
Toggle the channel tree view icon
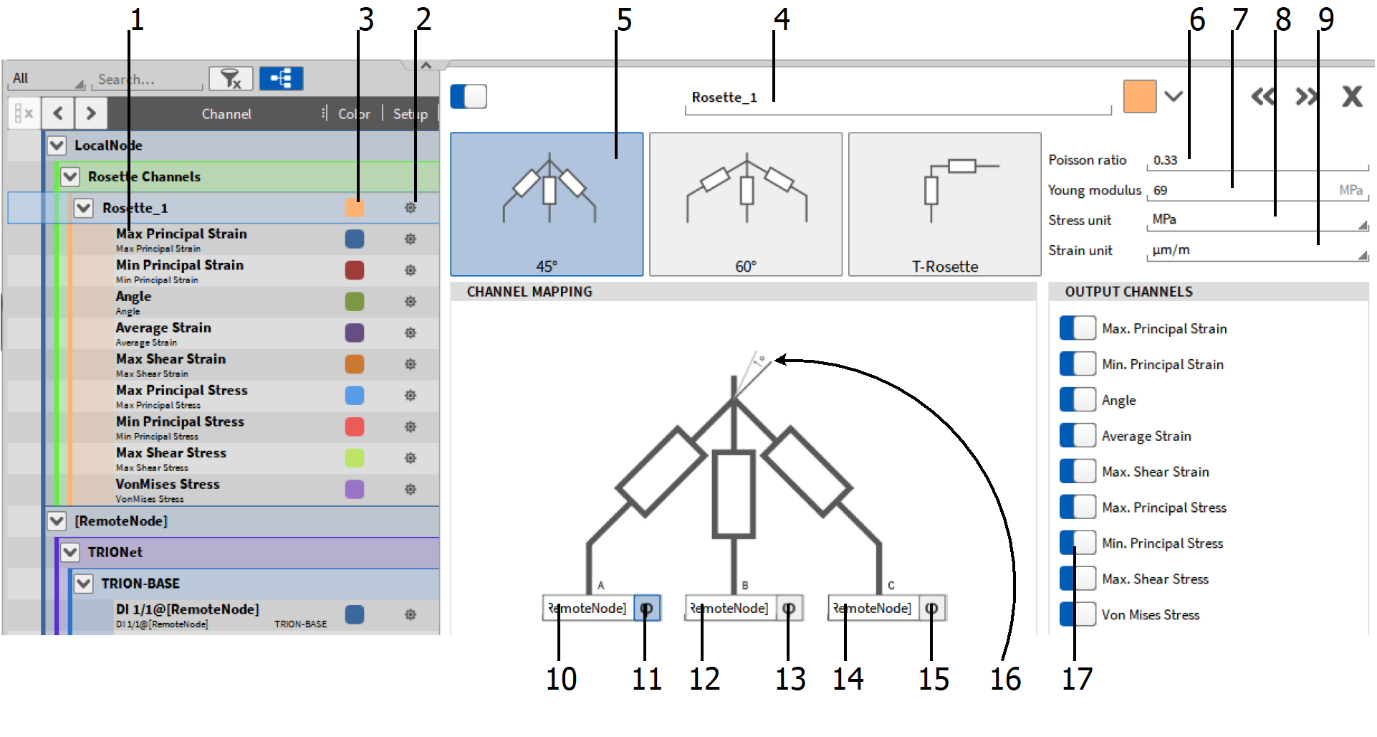point(281,79)
